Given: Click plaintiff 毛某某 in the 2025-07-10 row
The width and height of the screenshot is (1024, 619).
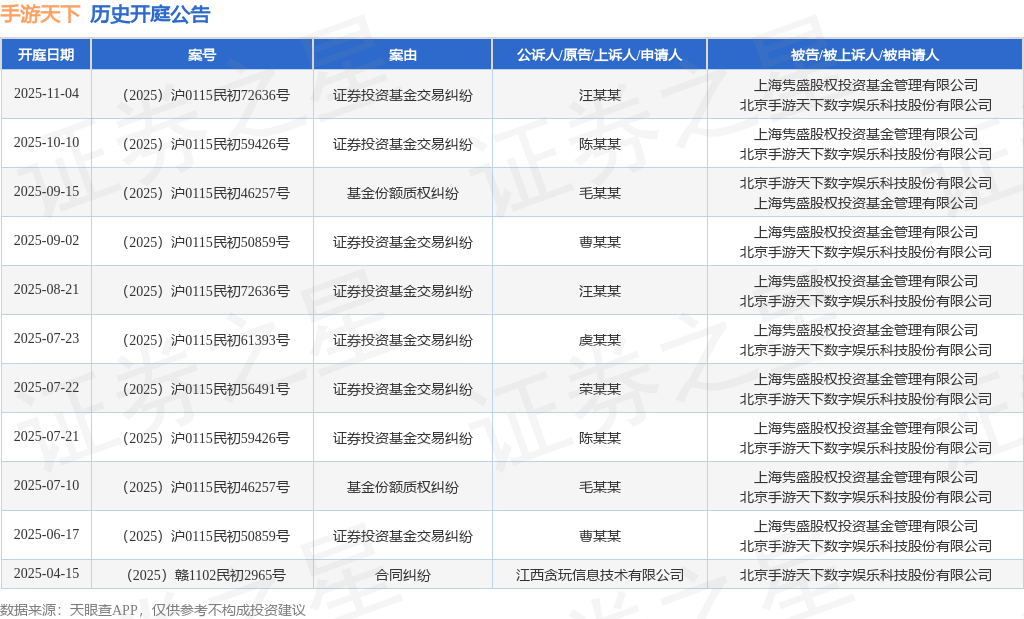Looking at the screenshot, I should click(600, 487).
